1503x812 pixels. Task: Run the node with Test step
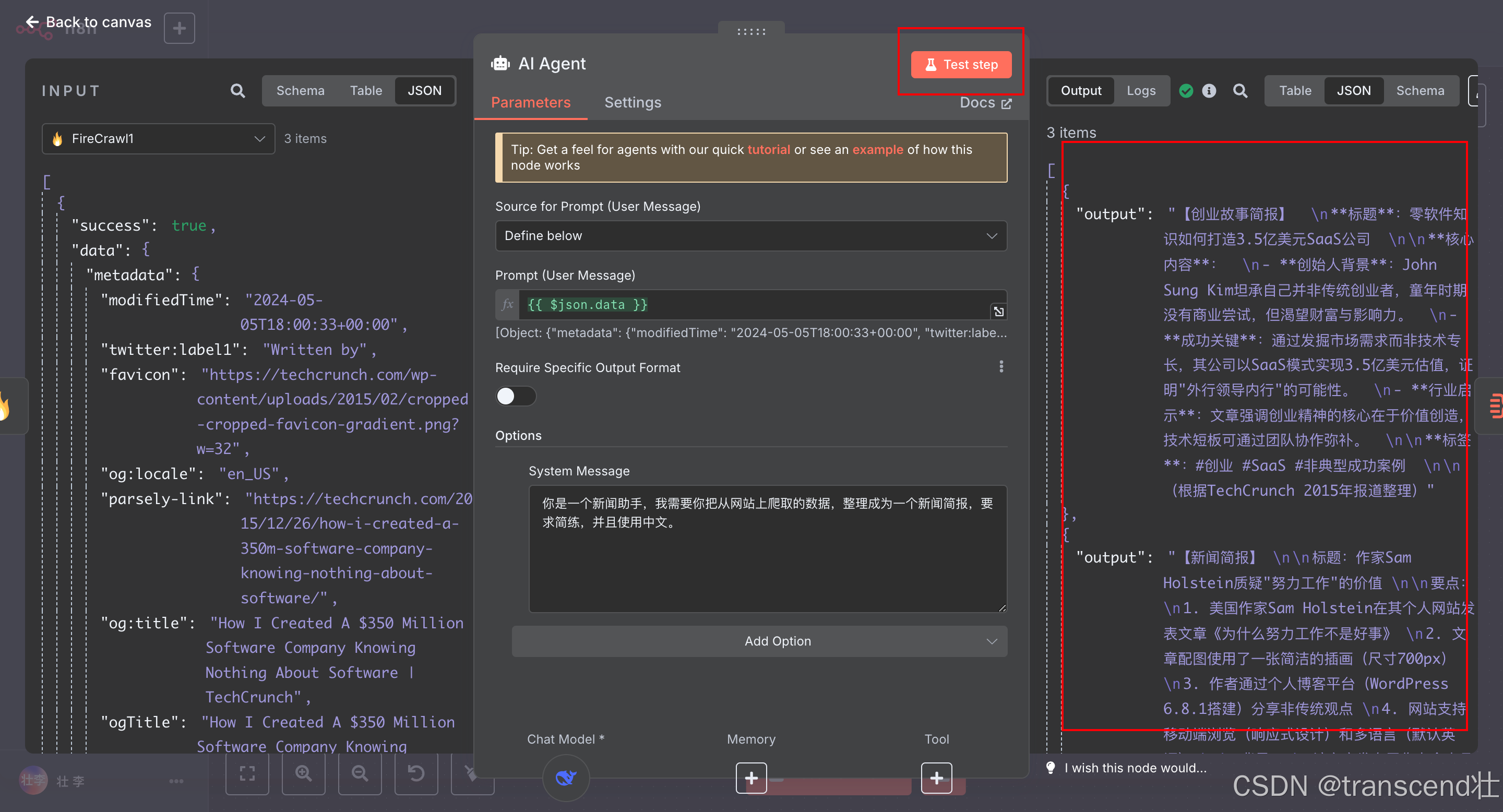[x=961, y=64]
